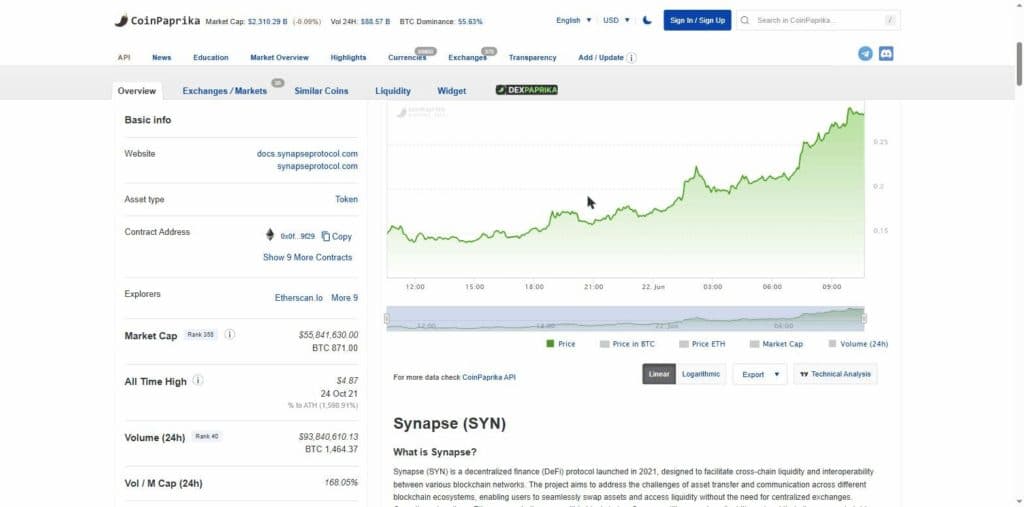
Task: Click the Ethereum contract icon
Action: (x=270, y=235)
